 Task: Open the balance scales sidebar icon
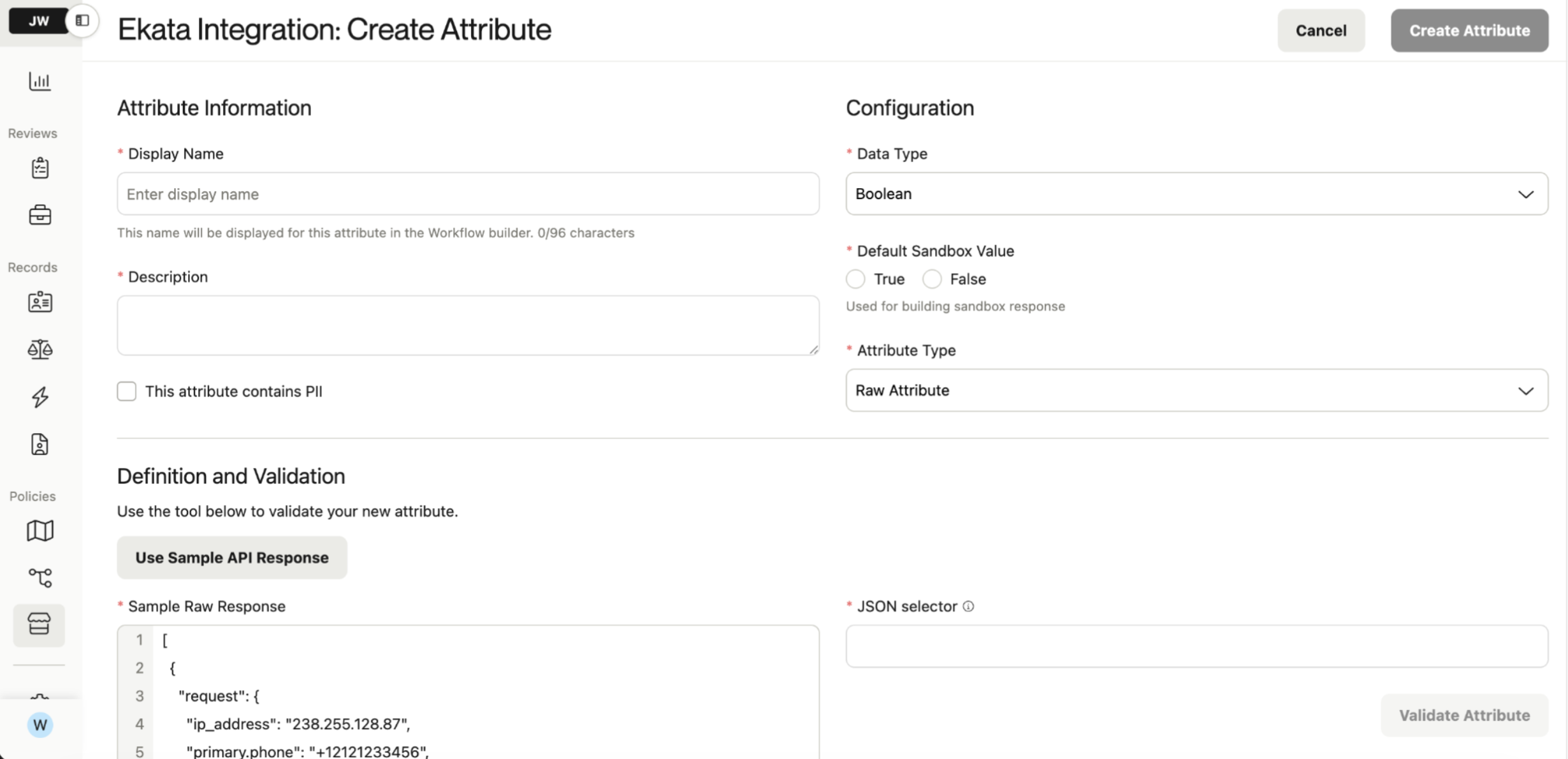40,349
